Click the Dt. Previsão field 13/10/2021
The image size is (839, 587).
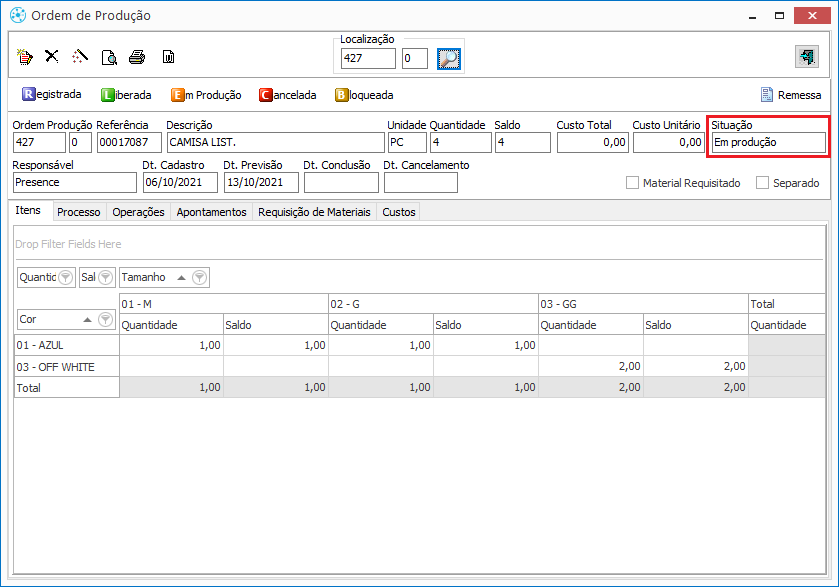coord(261,182)
